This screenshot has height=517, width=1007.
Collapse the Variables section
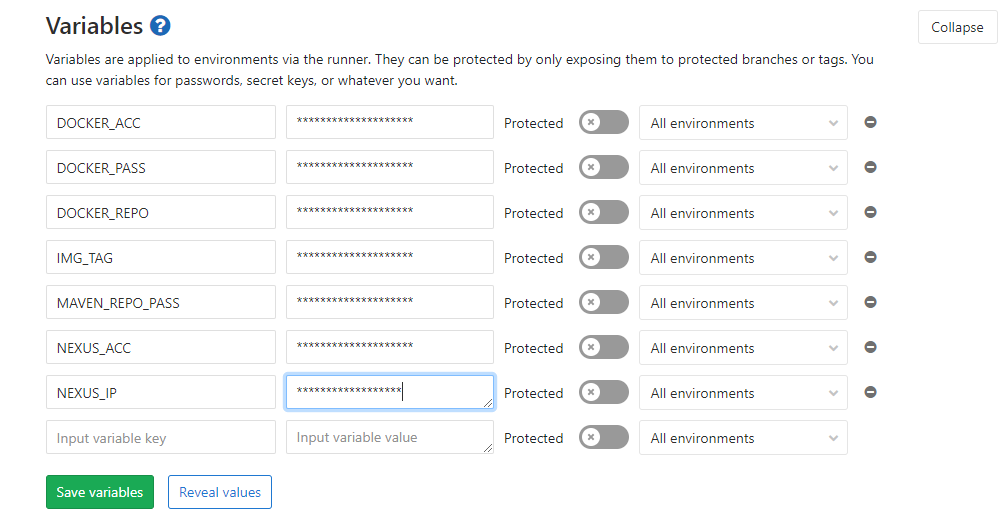pyautogui.click(x=957, y=28)
